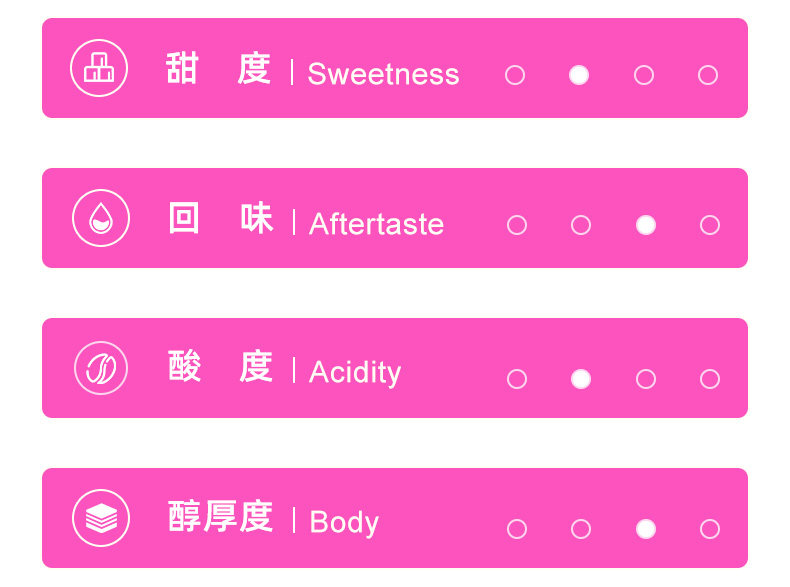Click the Sweetness label text
Screen dimensions: 790x587
point(383,74)
